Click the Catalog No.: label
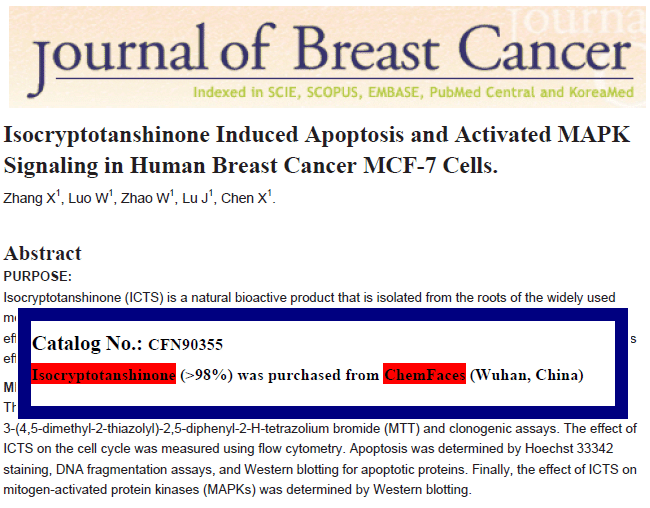Image resolution: width=650 pixels, height=508 pixels. (87, 344)
